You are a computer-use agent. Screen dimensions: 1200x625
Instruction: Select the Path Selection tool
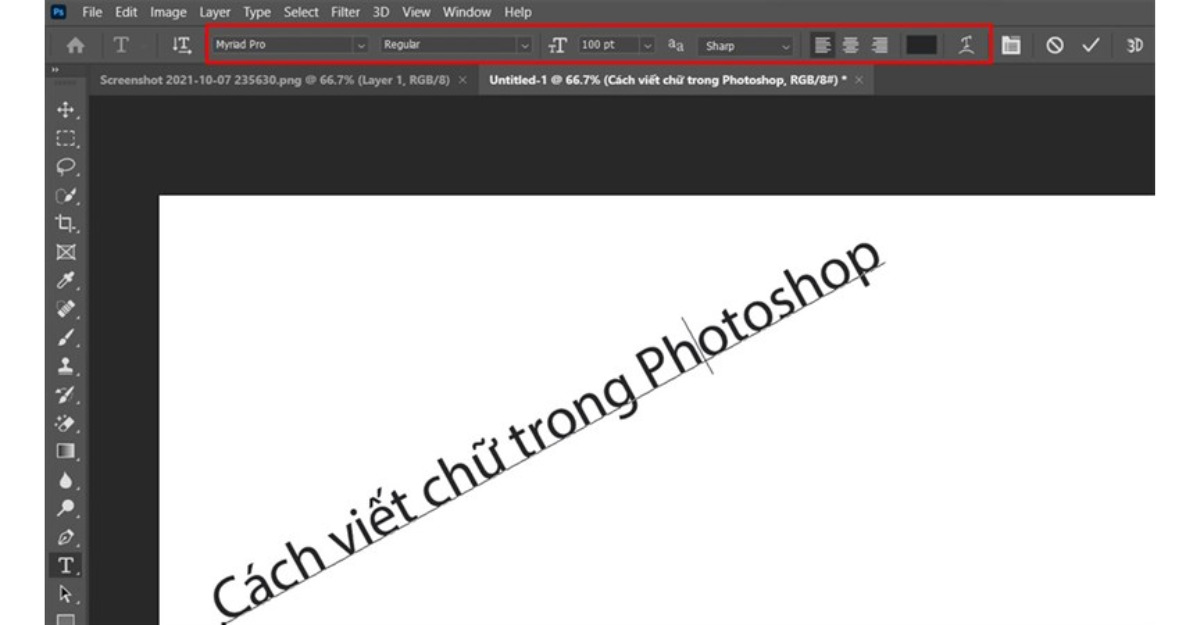[x=66, y=594]
